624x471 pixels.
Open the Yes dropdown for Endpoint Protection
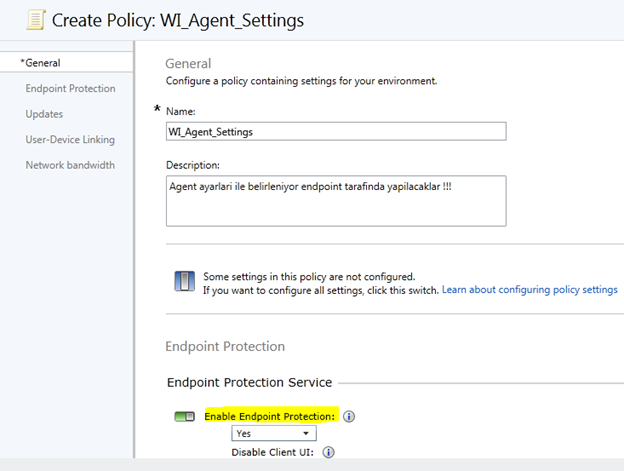[274, 433]
